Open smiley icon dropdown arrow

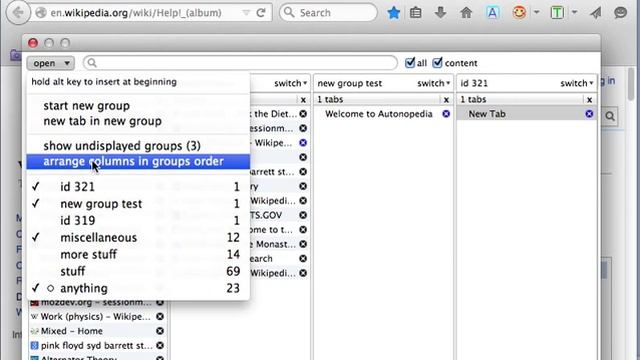[536, 13]
